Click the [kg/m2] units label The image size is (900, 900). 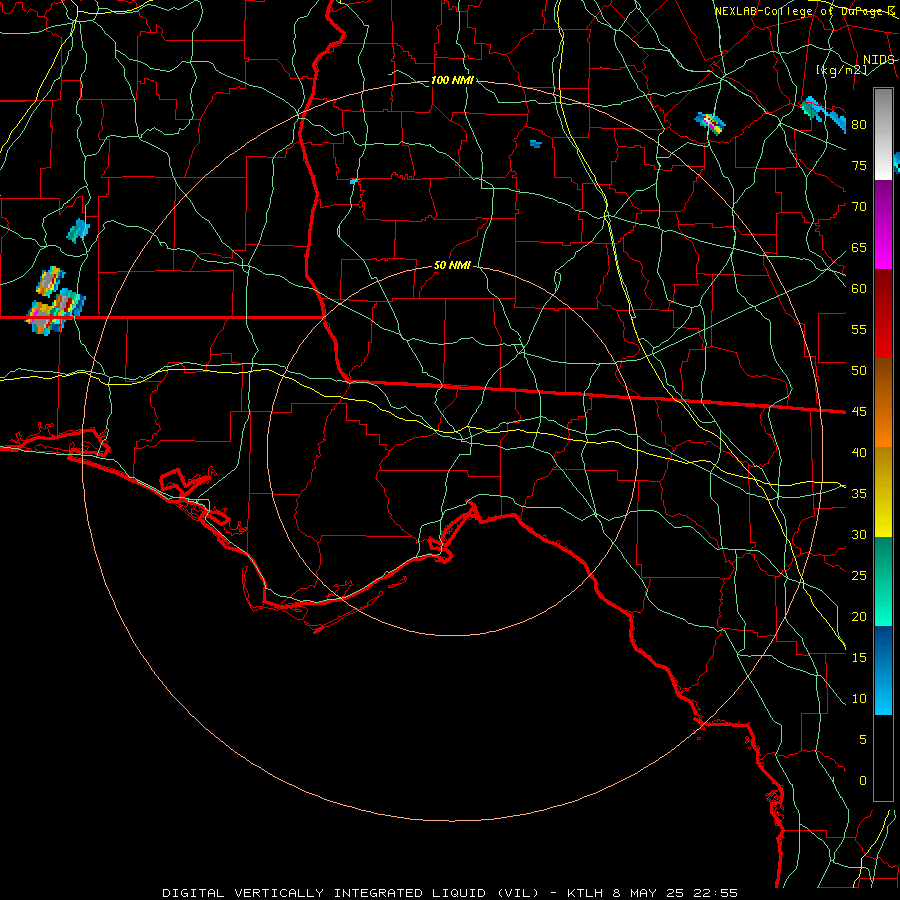click(841, 70)
